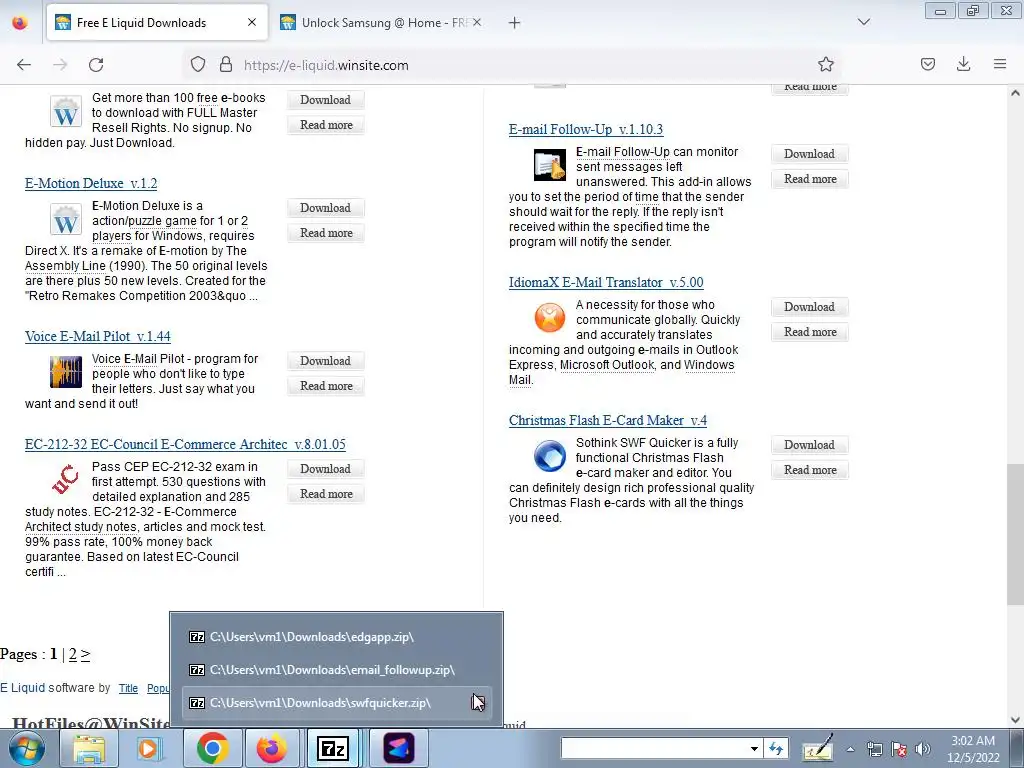
Task: Open the Firefox downloads panel
Action: 963,64
